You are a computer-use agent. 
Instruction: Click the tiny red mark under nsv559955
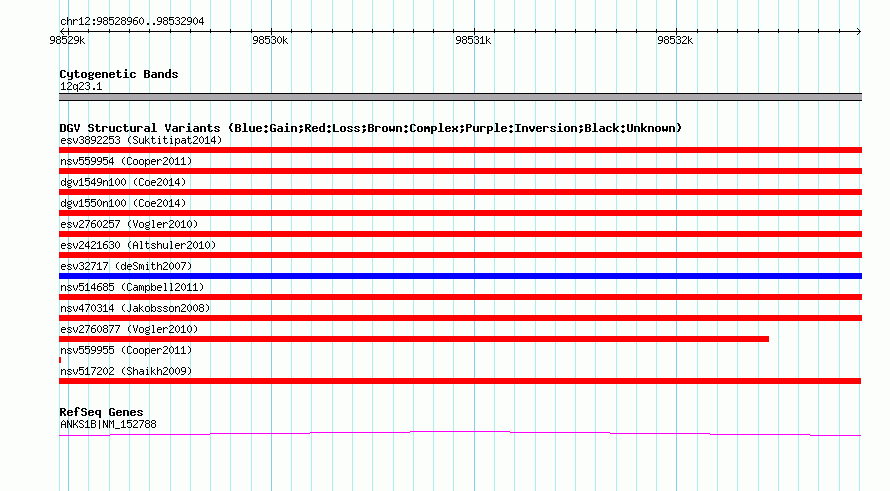[60, 360]
